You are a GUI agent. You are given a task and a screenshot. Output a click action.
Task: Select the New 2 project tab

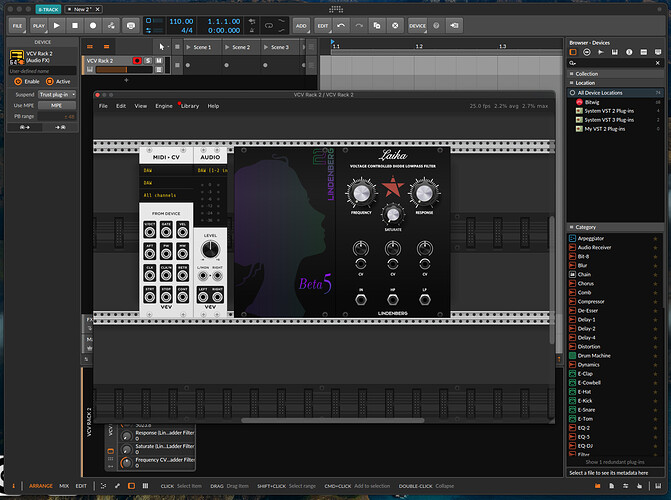point(81,9)
